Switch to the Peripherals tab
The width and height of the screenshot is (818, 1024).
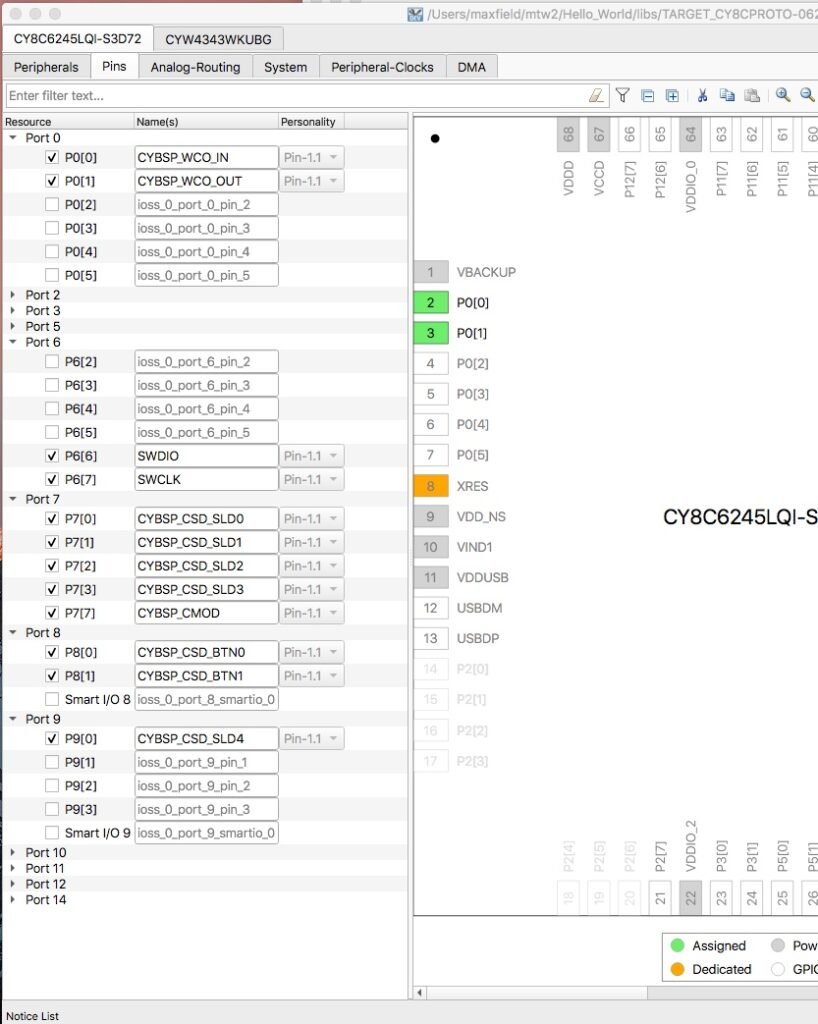(46, 67)
